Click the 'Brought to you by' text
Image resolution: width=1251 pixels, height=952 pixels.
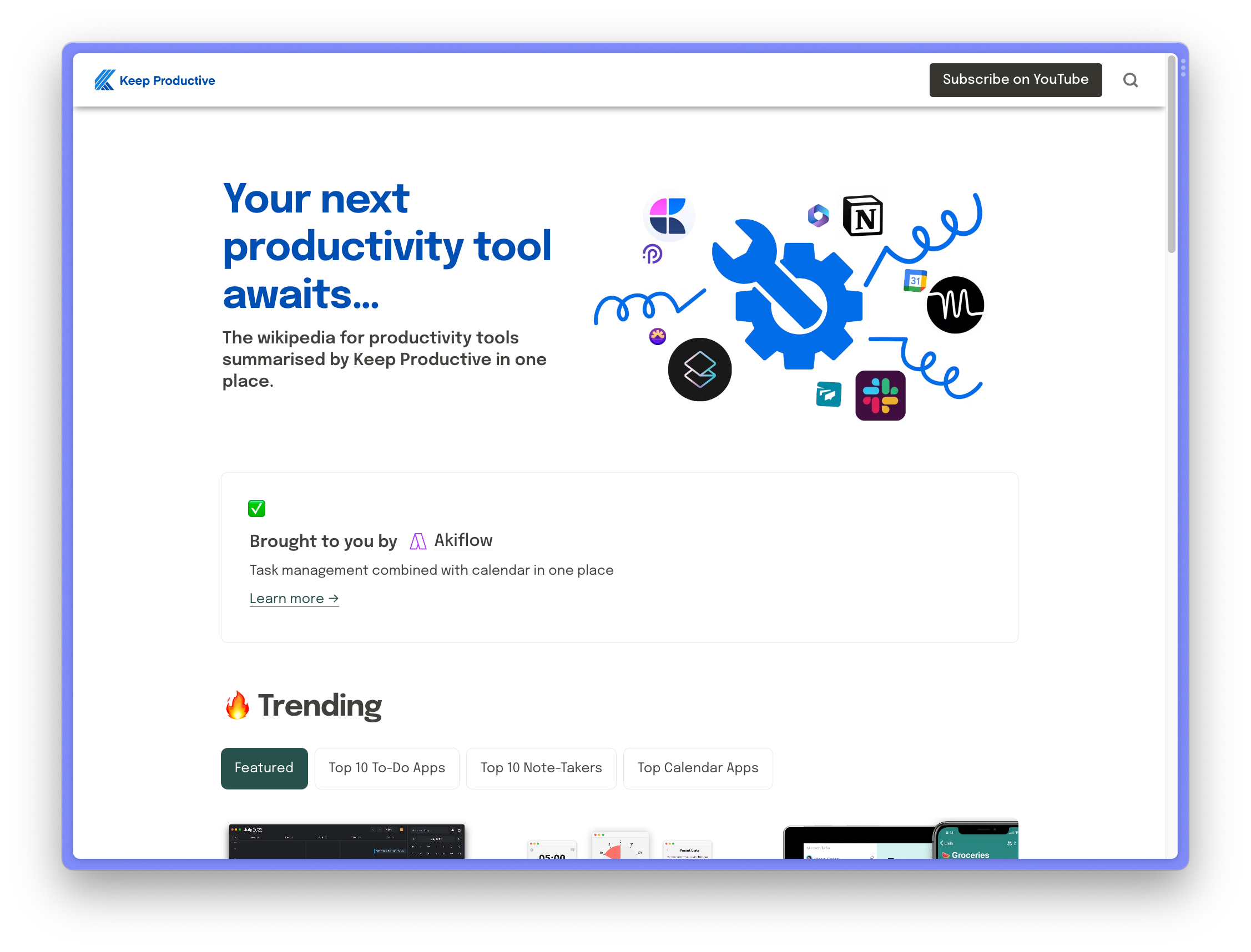(x=323, y=541)
